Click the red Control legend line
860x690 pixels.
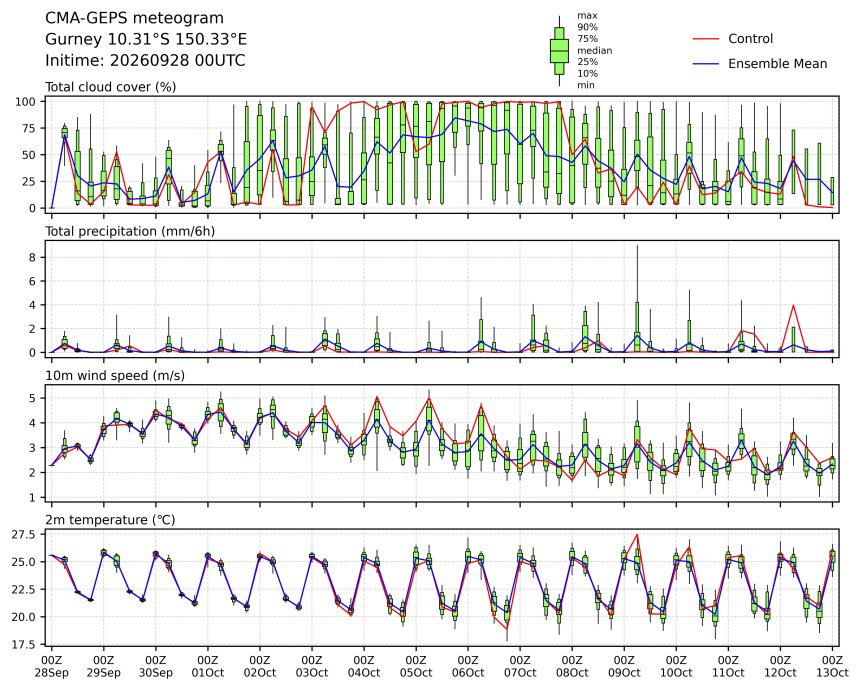[x=705, y=39]
